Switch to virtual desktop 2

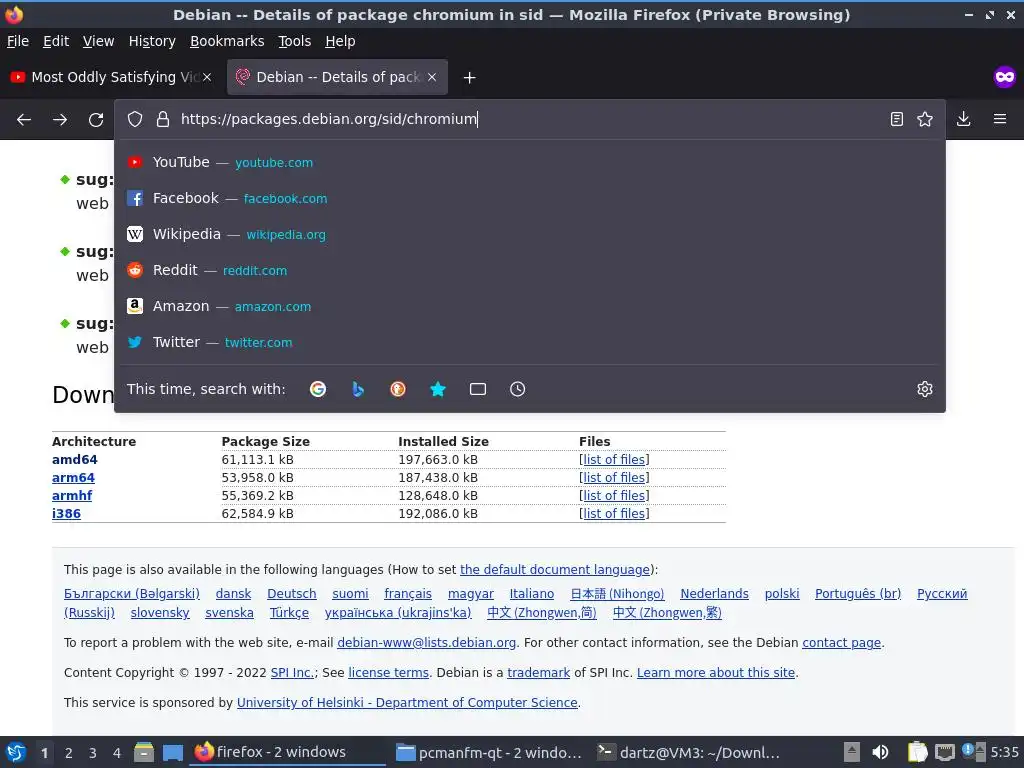(69, 753)
